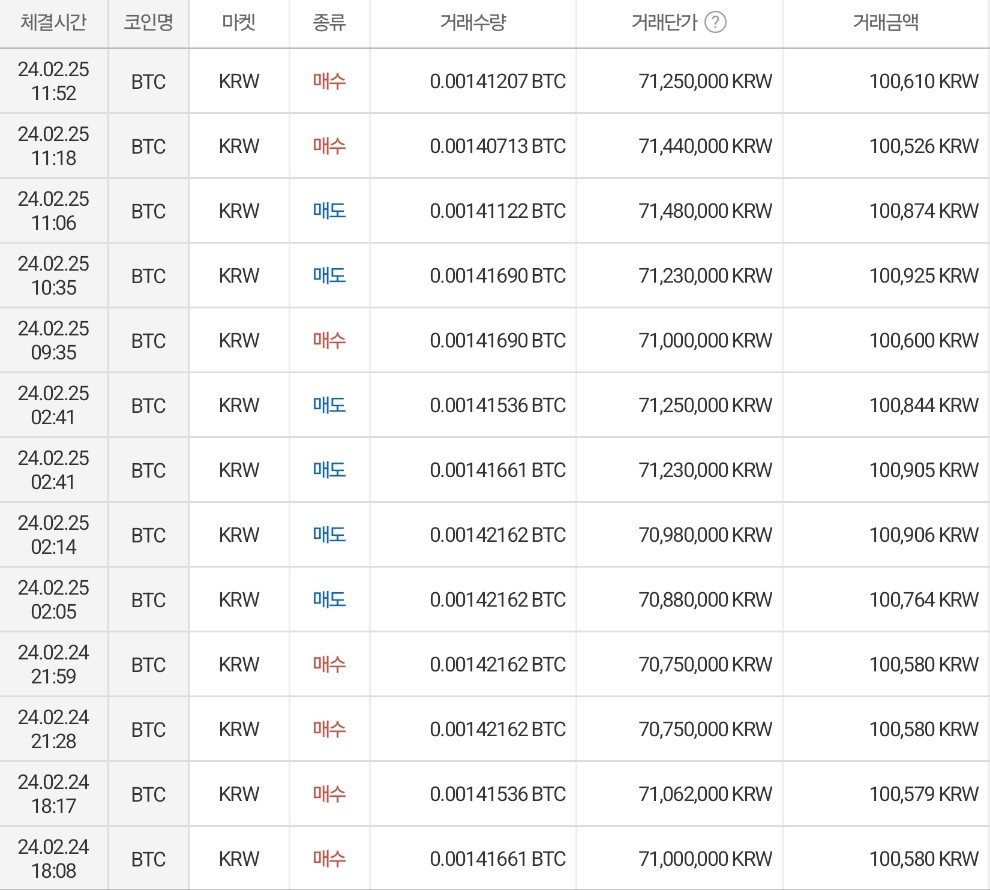Select the 24.02.25 02:05 timestamp cell

pyautogui.click(x=54, y=600)
